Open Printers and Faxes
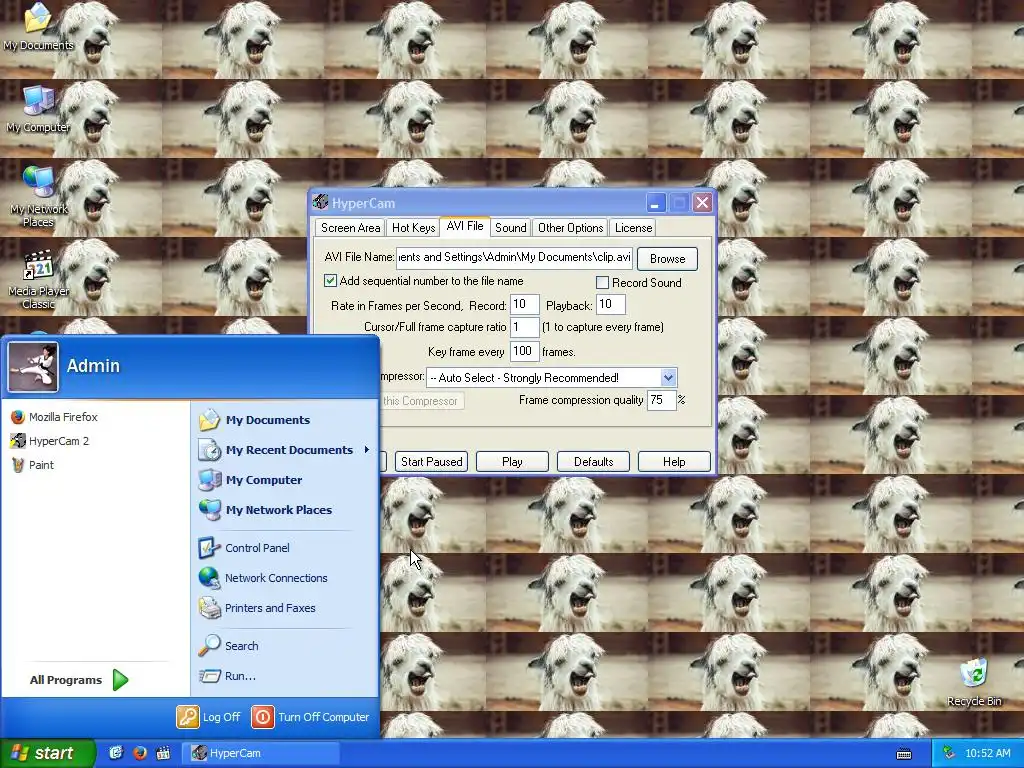Image resolution: width=1024 pixels, height=768 pixels. 257,608
